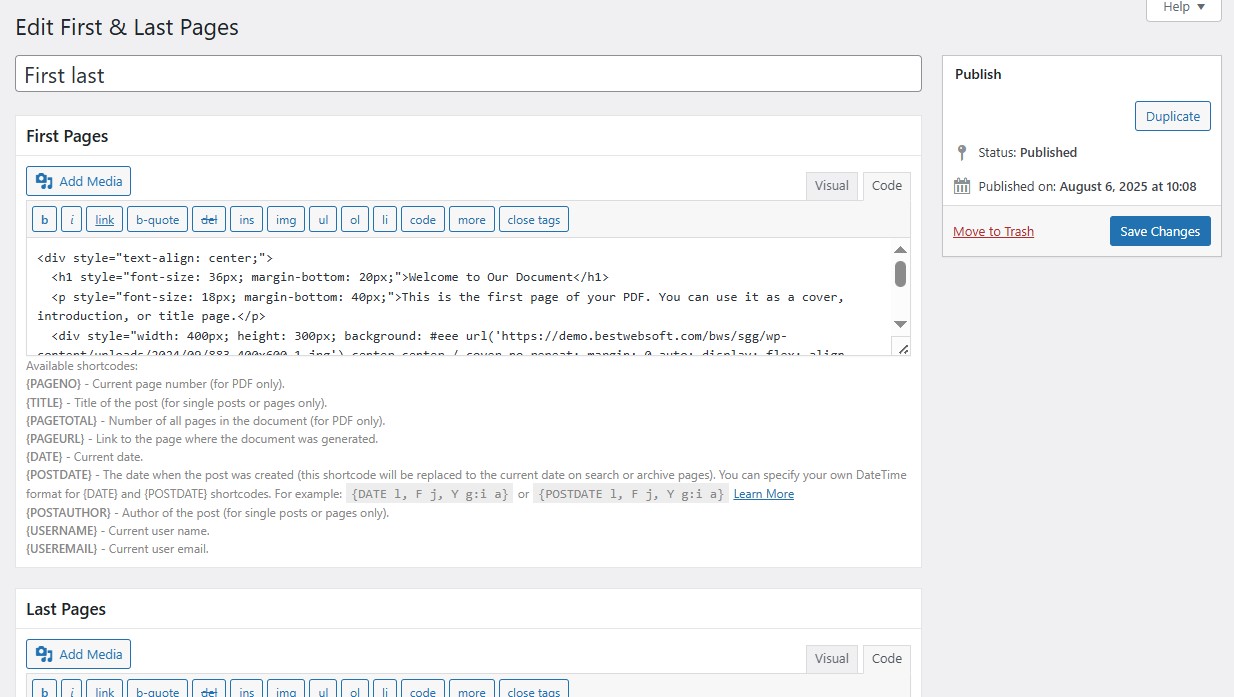Insert unordered list with ul button
1234x697 pixels.
pyautogui.click(x=322, y=219)
